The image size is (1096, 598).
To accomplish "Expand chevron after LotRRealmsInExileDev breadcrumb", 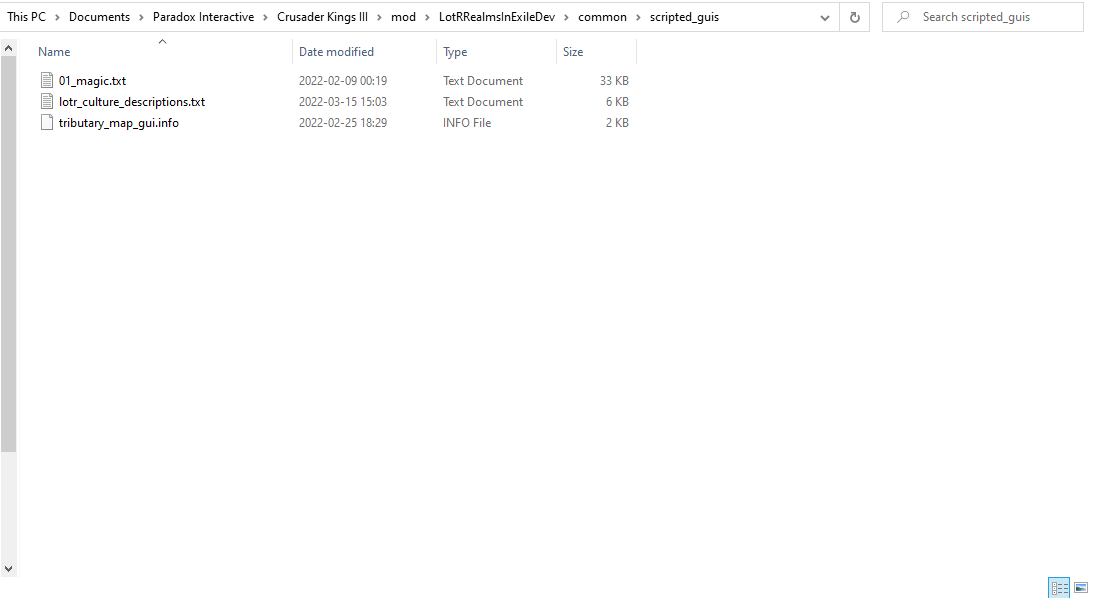I will pyautogui.click(x=566, y=17).
